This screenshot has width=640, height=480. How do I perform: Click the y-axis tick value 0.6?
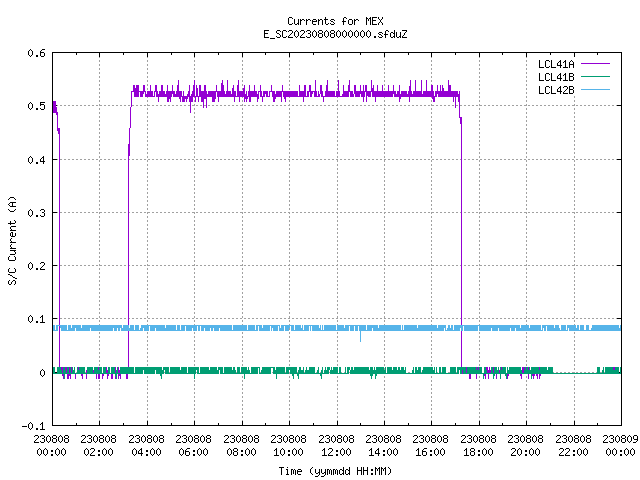(x=36, y=53)
